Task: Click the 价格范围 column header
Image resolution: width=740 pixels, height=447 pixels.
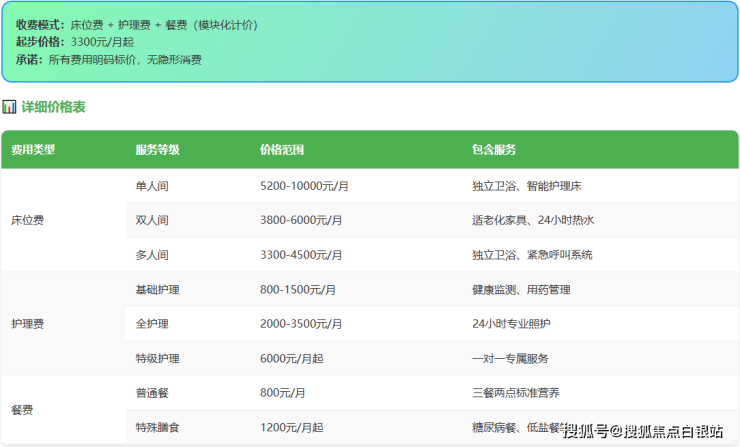Action: (281, 150)
